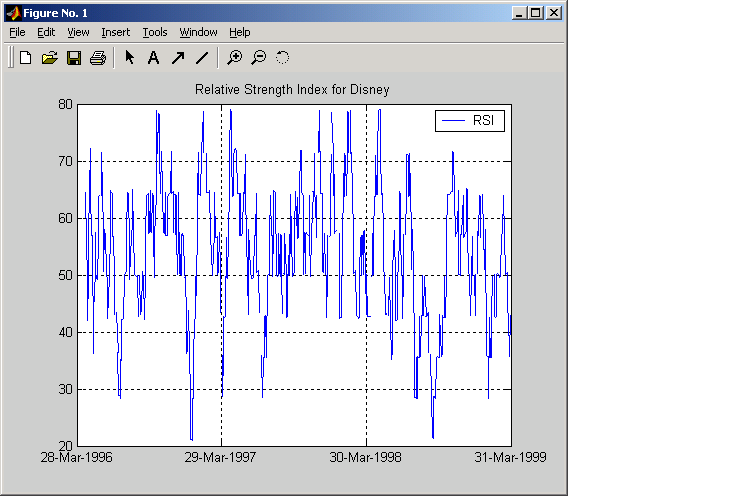Activate the Zoom In magnifier tool
This screenshot has height=498, width=740.
(234, 58)
